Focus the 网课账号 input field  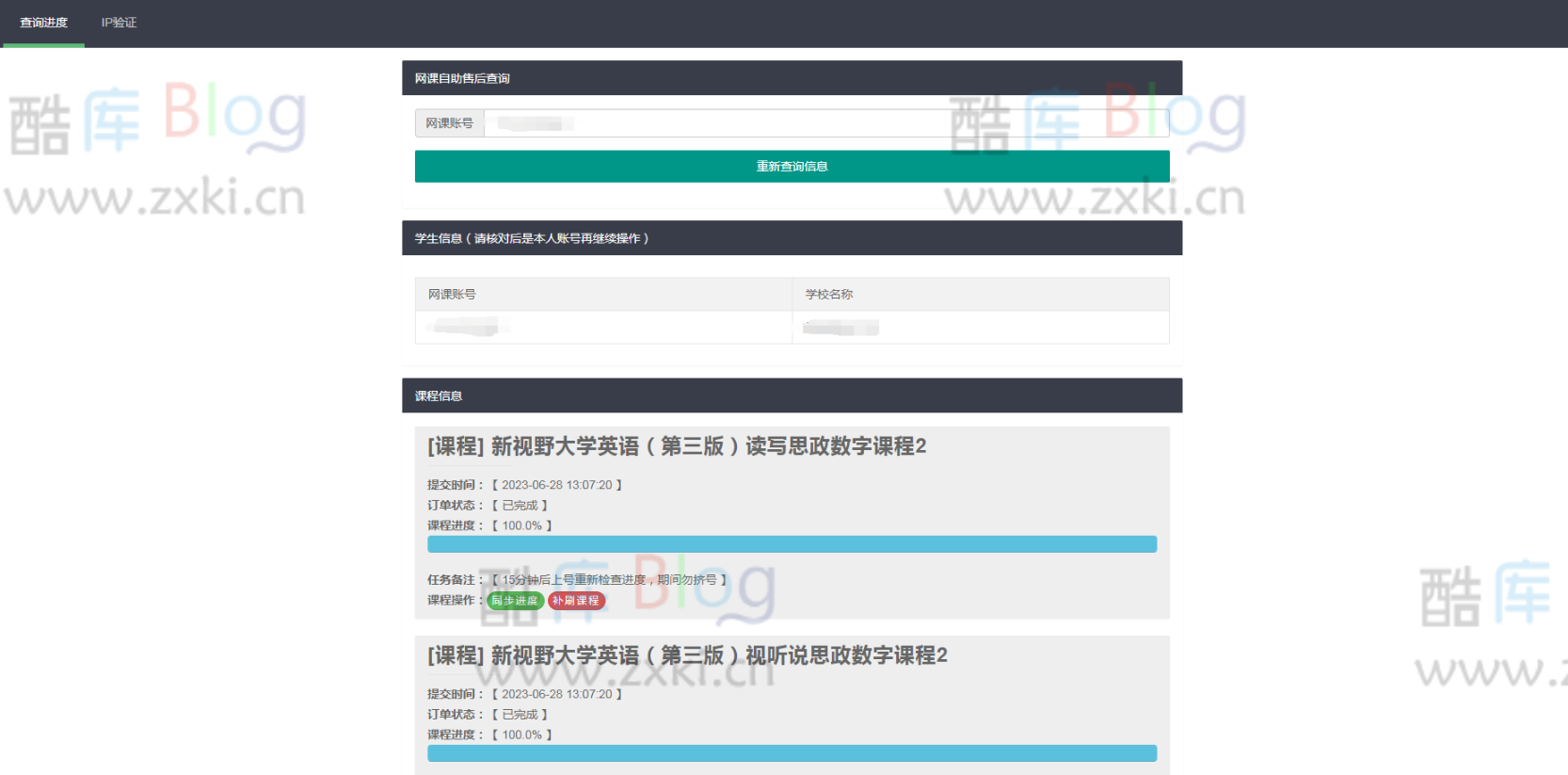pos(826,123)
